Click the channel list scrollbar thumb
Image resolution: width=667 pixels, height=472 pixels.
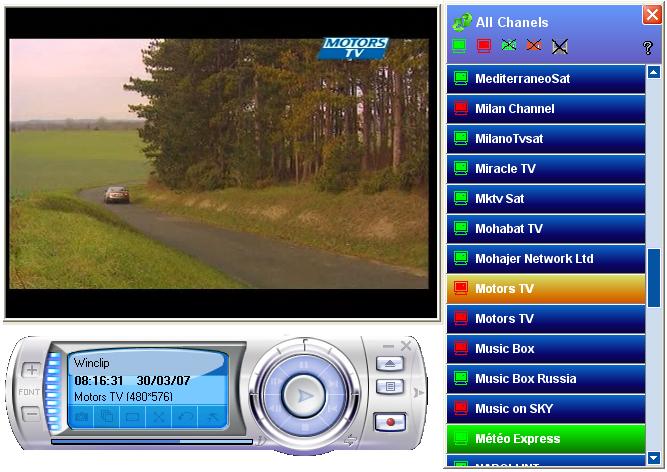point(654,278)
